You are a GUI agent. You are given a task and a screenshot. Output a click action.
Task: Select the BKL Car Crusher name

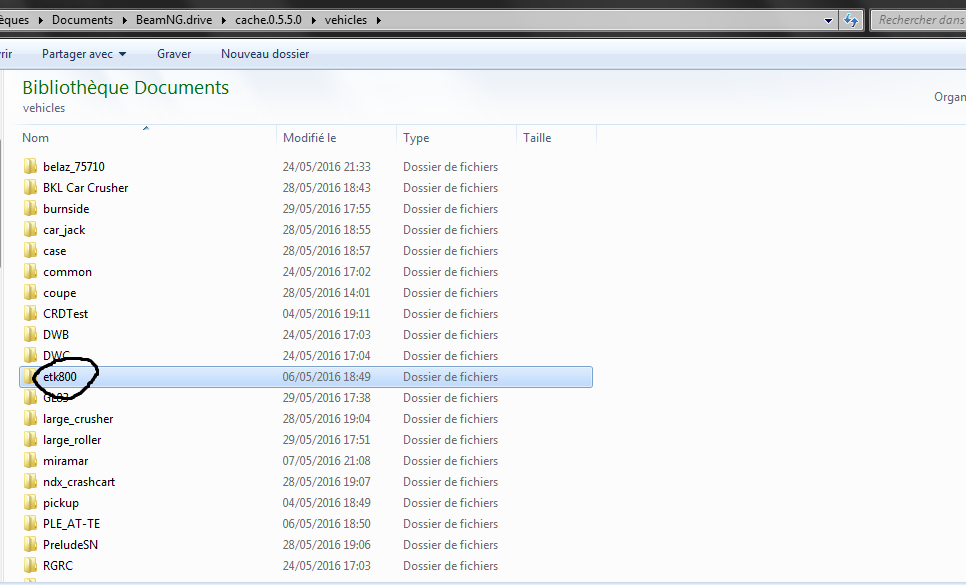click(x=86, y=188)
